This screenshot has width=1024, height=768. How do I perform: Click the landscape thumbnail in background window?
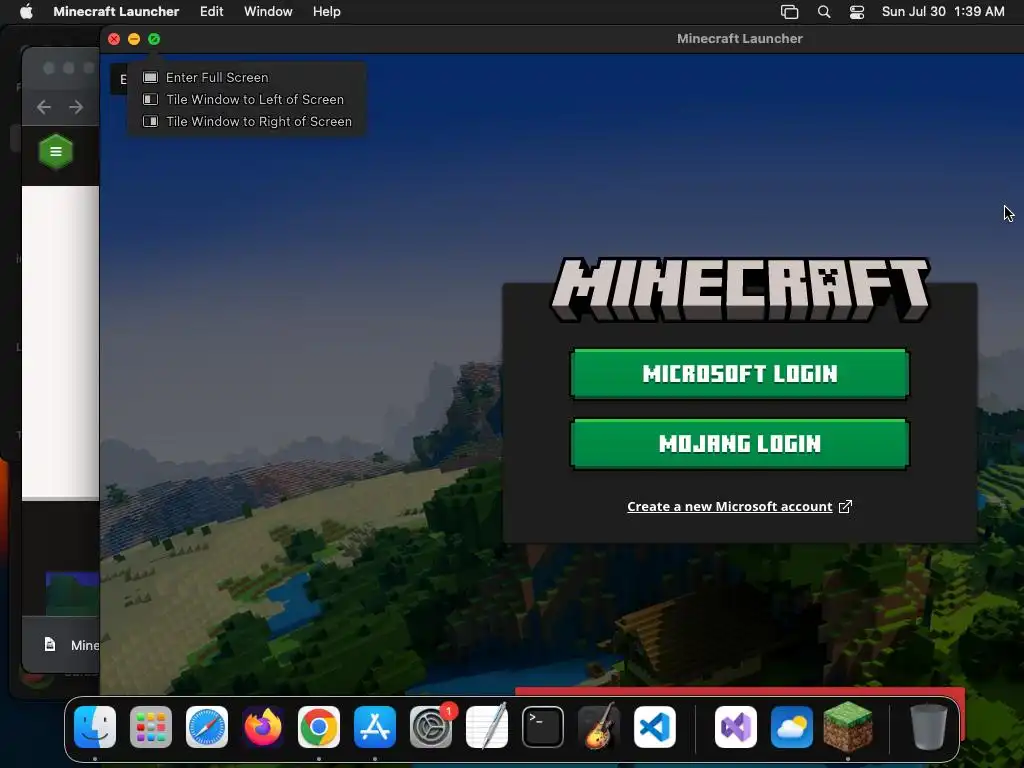[x=72, y=594]
